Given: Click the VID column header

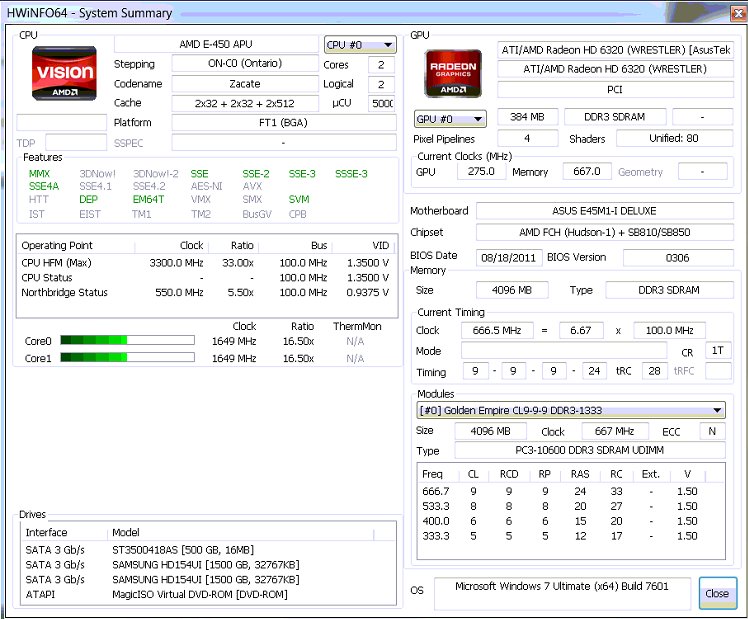Looking at the screenshot, I should click(x=364, y=245).
